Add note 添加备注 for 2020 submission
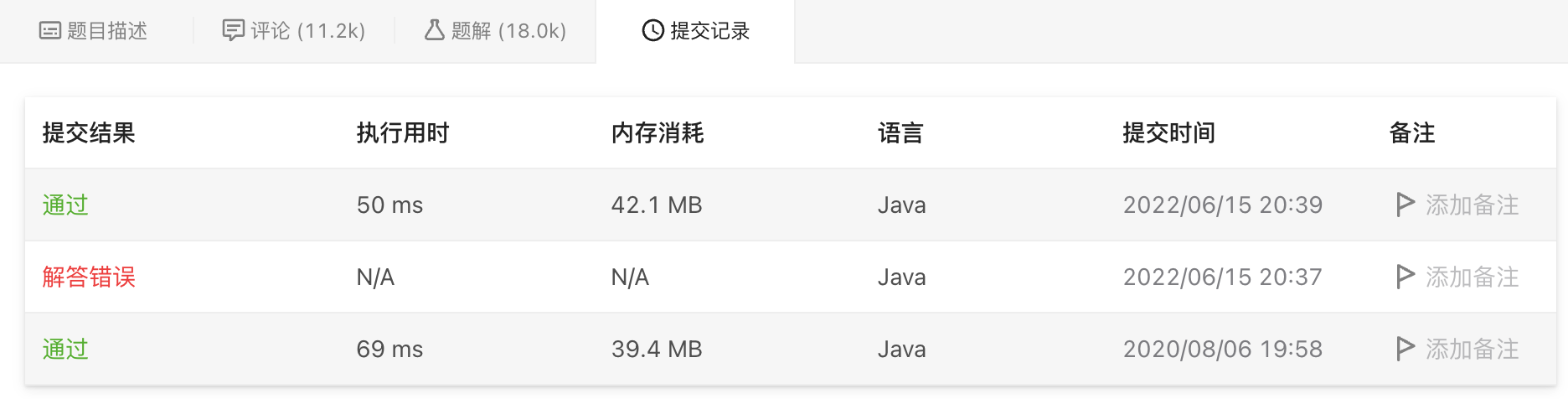The height and width of the screenshot is (399, 1568). tap(1472, 349)
